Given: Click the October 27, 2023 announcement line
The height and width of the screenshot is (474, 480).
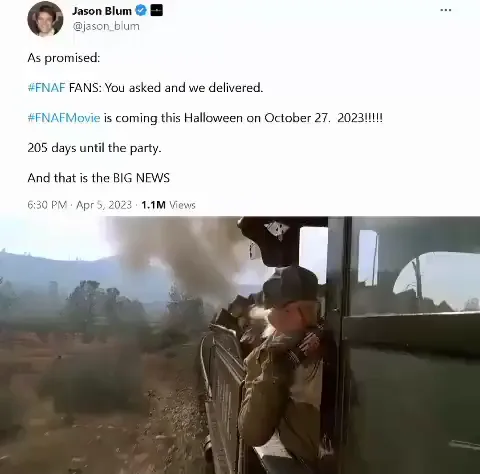Looking at the screenshot, I should pyautogui.click(x=205, y=118).
